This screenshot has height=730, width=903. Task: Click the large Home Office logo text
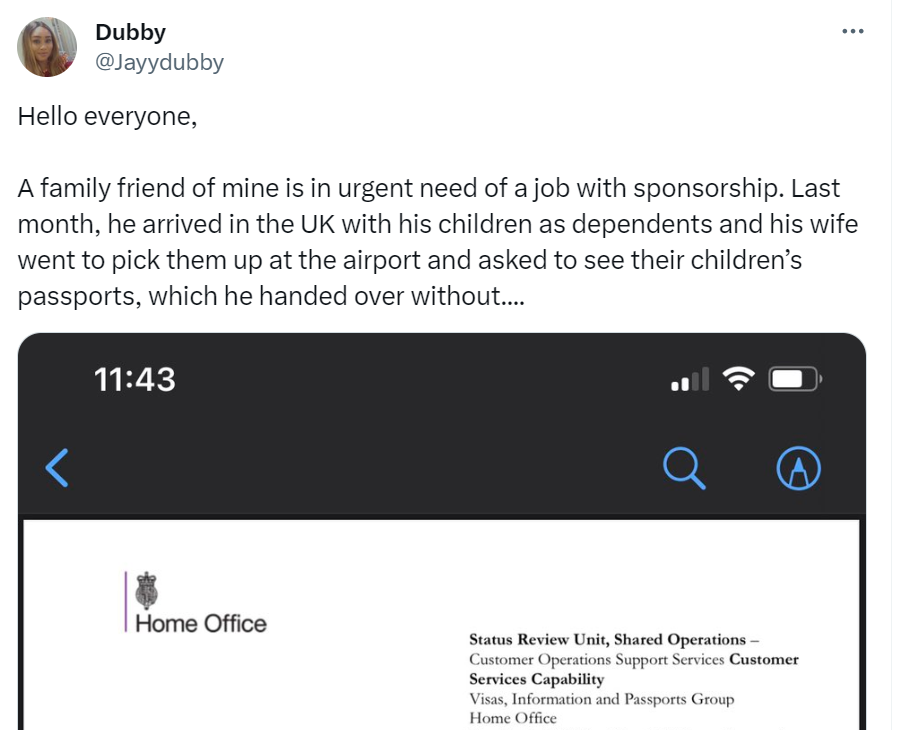tap(200, 624)
